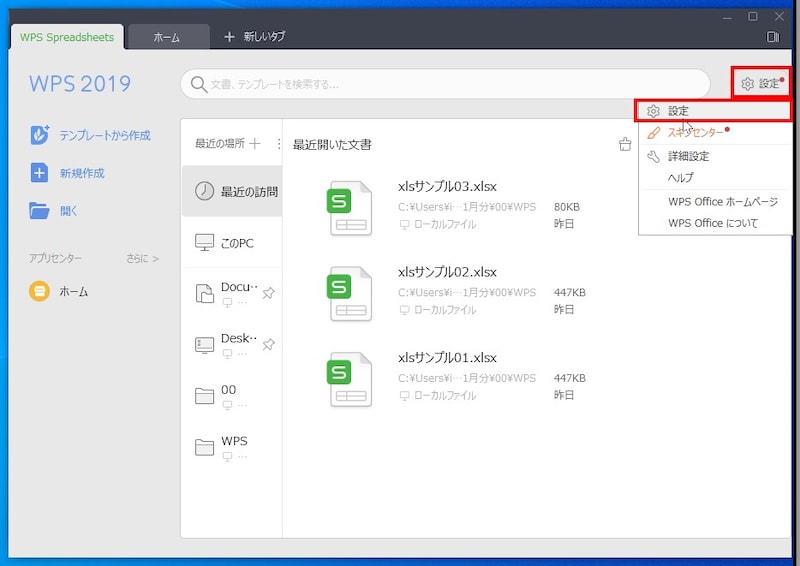The width and height of the screenshot is (800, 566).
Task: Open more options beside 最近の場所
Action: [279, 144]
